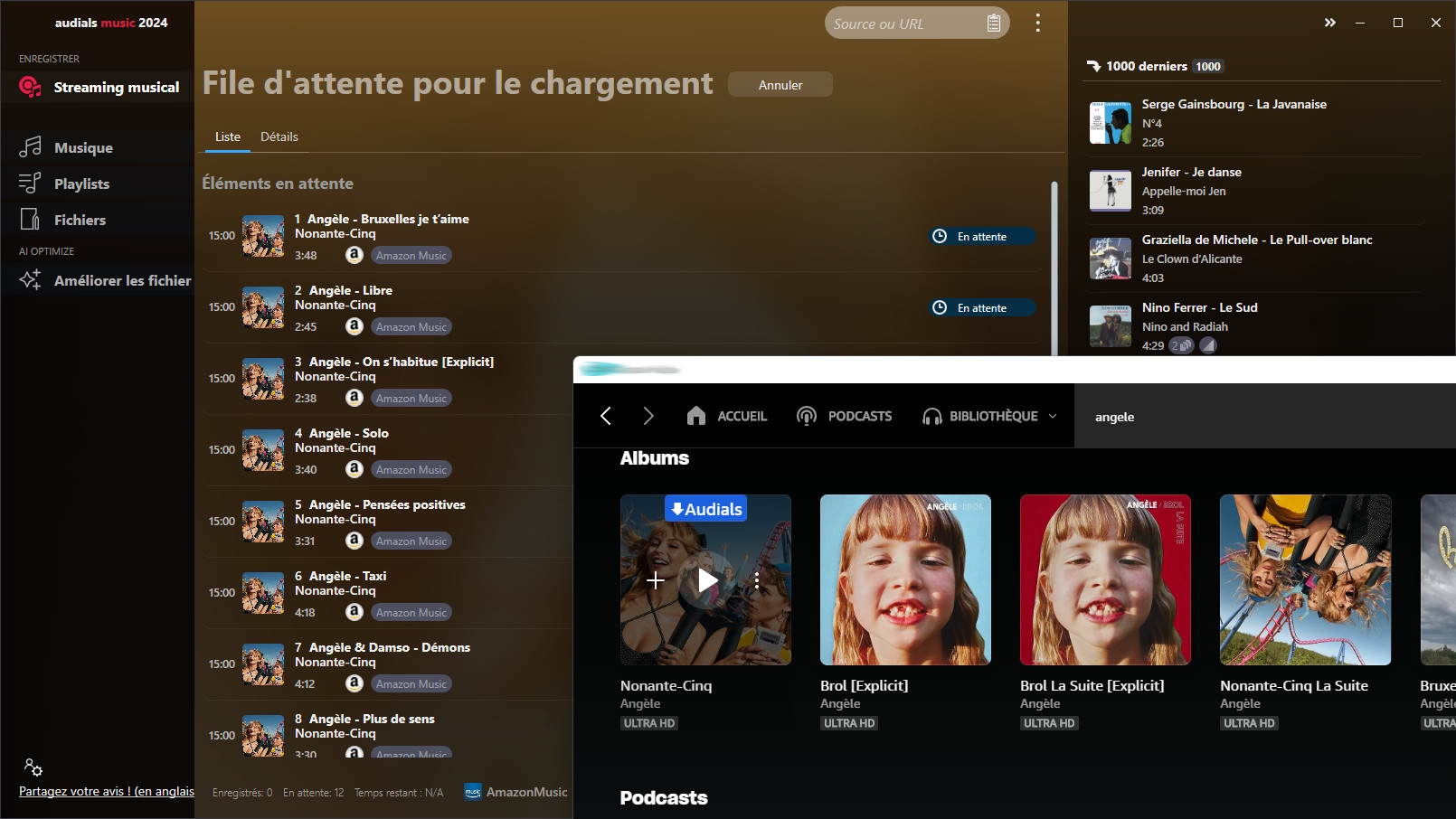Collapse right panel with double chevron

tap(1329, 23)
